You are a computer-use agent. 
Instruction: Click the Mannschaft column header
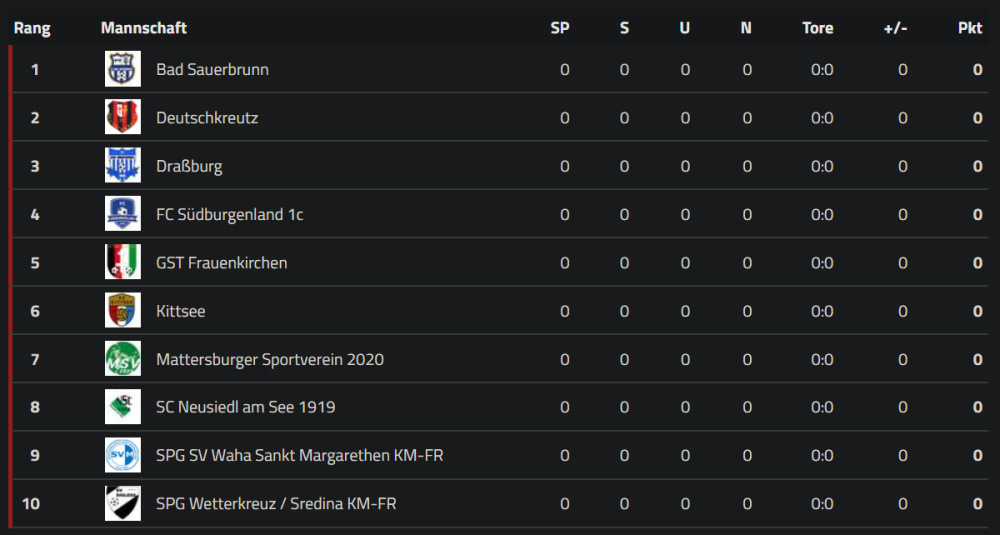pyautogui.click(x=144, y=28)
